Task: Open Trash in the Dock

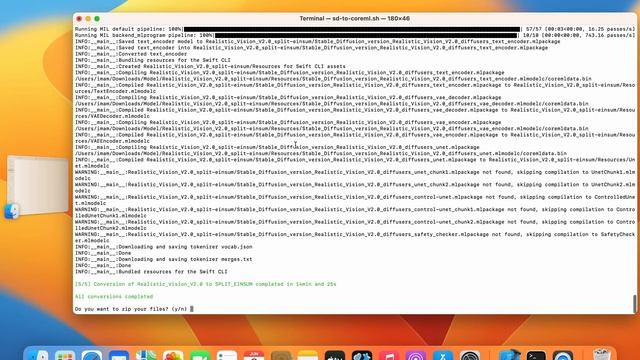Action: 602,355
